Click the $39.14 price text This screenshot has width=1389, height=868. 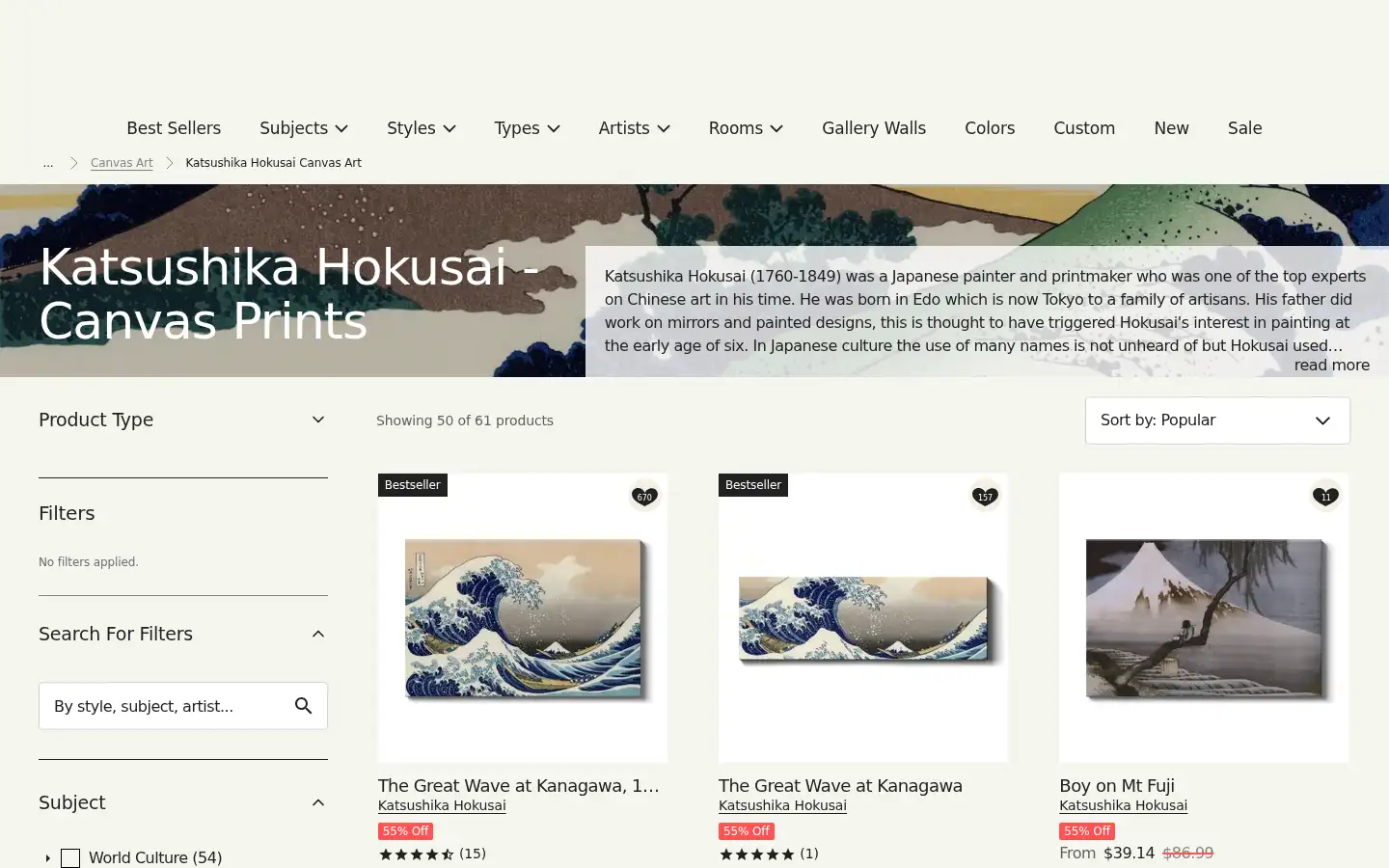[1129, 854]
